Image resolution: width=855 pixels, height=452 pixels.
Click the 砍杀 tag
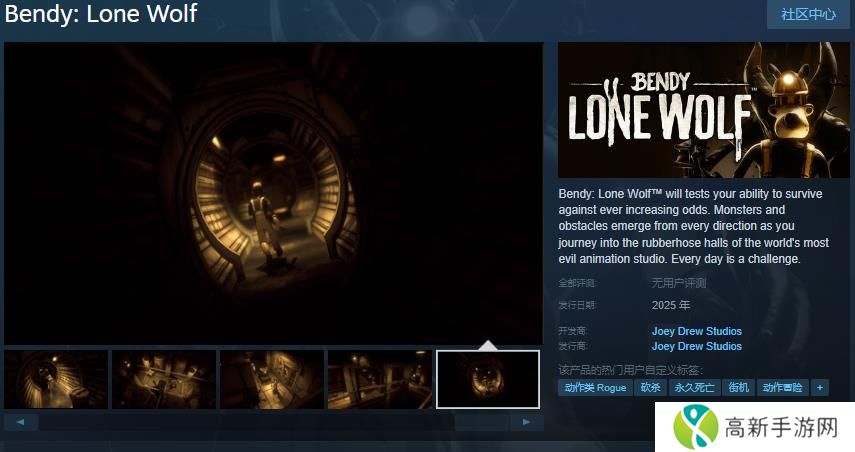[651, 387]
